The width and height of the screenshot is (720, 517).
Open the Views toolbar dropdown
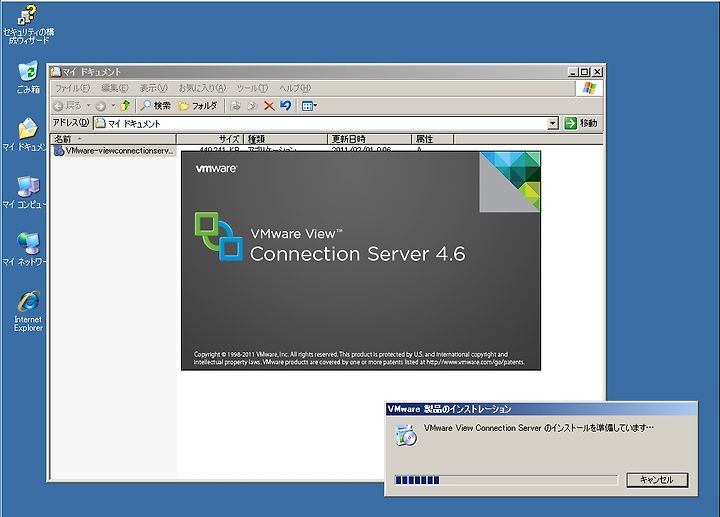point(309,106)
